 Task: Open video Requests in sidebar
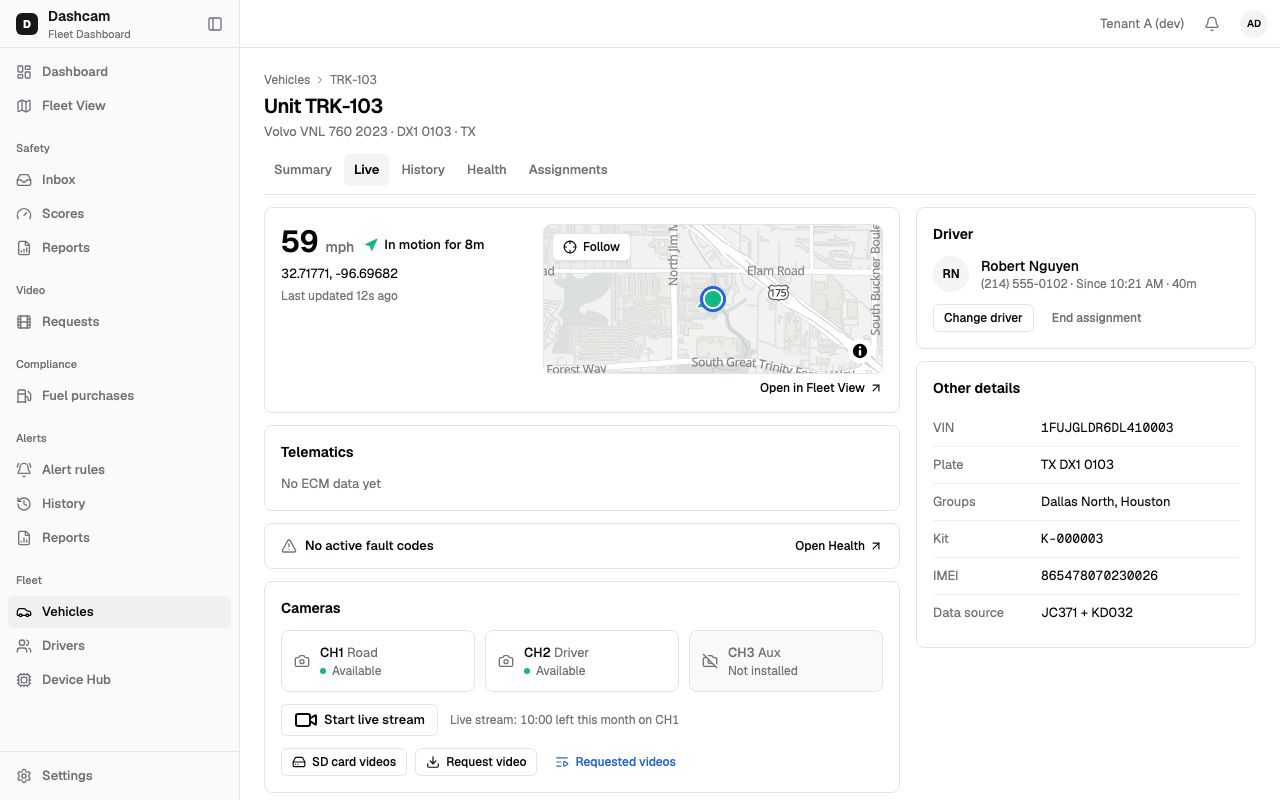(119, 322)
